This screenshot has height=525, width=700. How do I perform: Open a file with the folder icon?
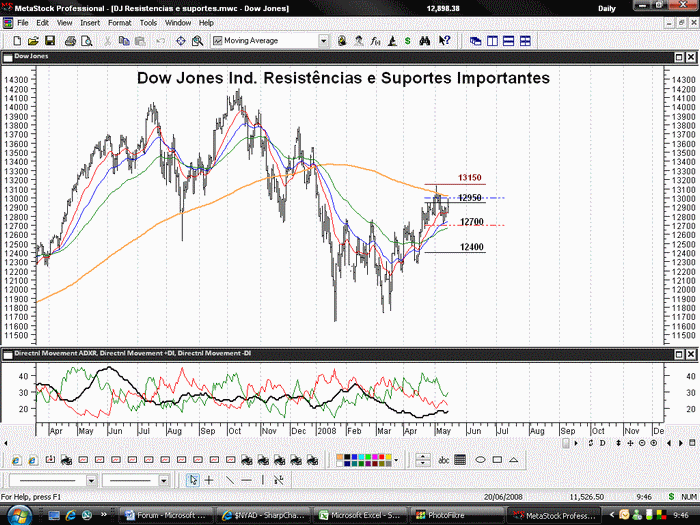(33, 41)
